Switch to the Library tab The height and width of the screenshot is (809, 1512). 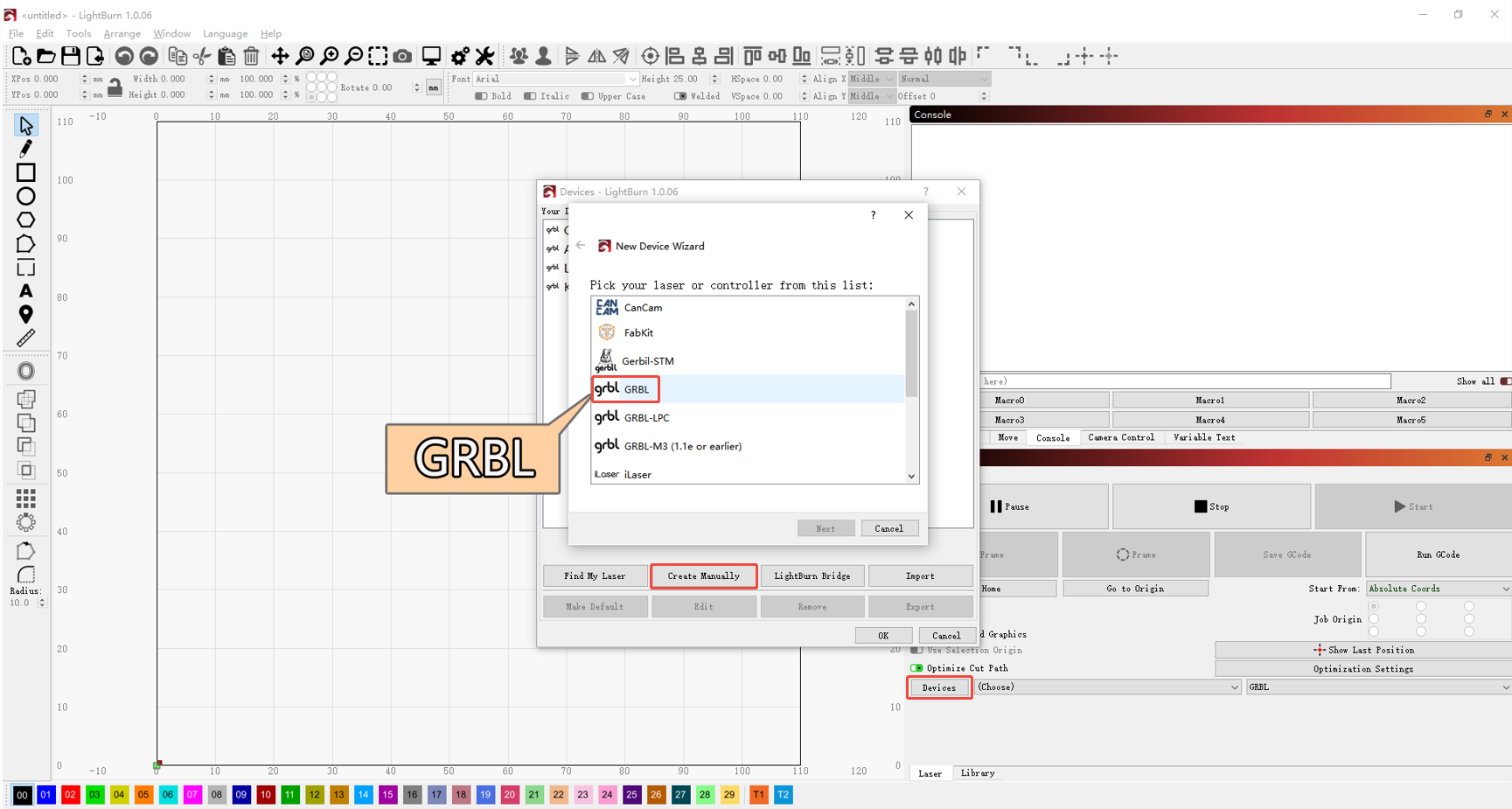pyautogui.click(x=978, y=773)
